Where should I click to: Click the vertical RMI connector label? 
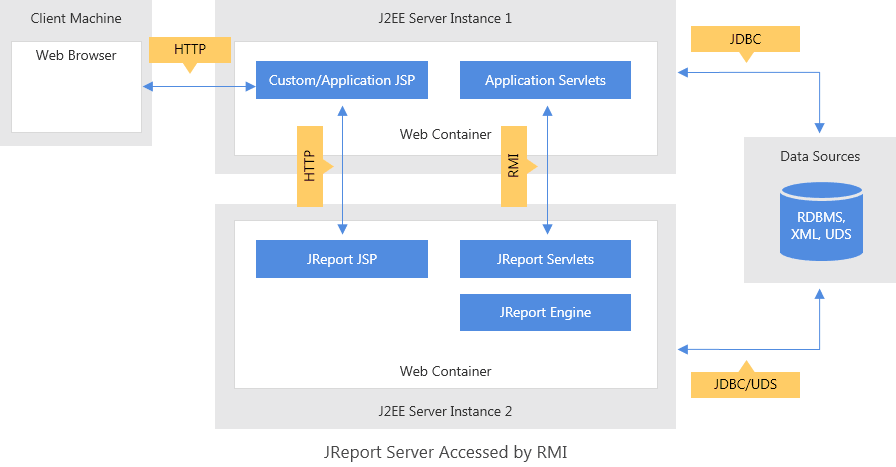[514, 166]
